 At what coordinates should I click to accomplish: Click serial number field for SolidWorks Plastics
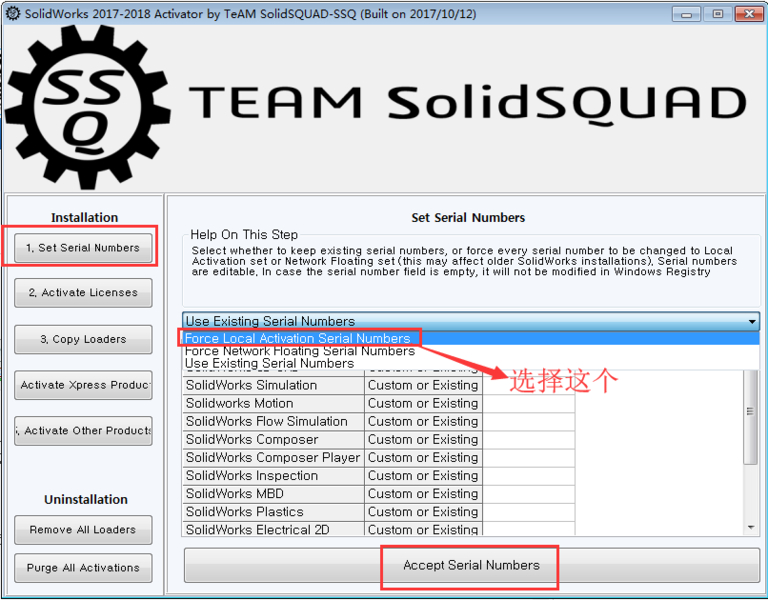click(528, 512)
